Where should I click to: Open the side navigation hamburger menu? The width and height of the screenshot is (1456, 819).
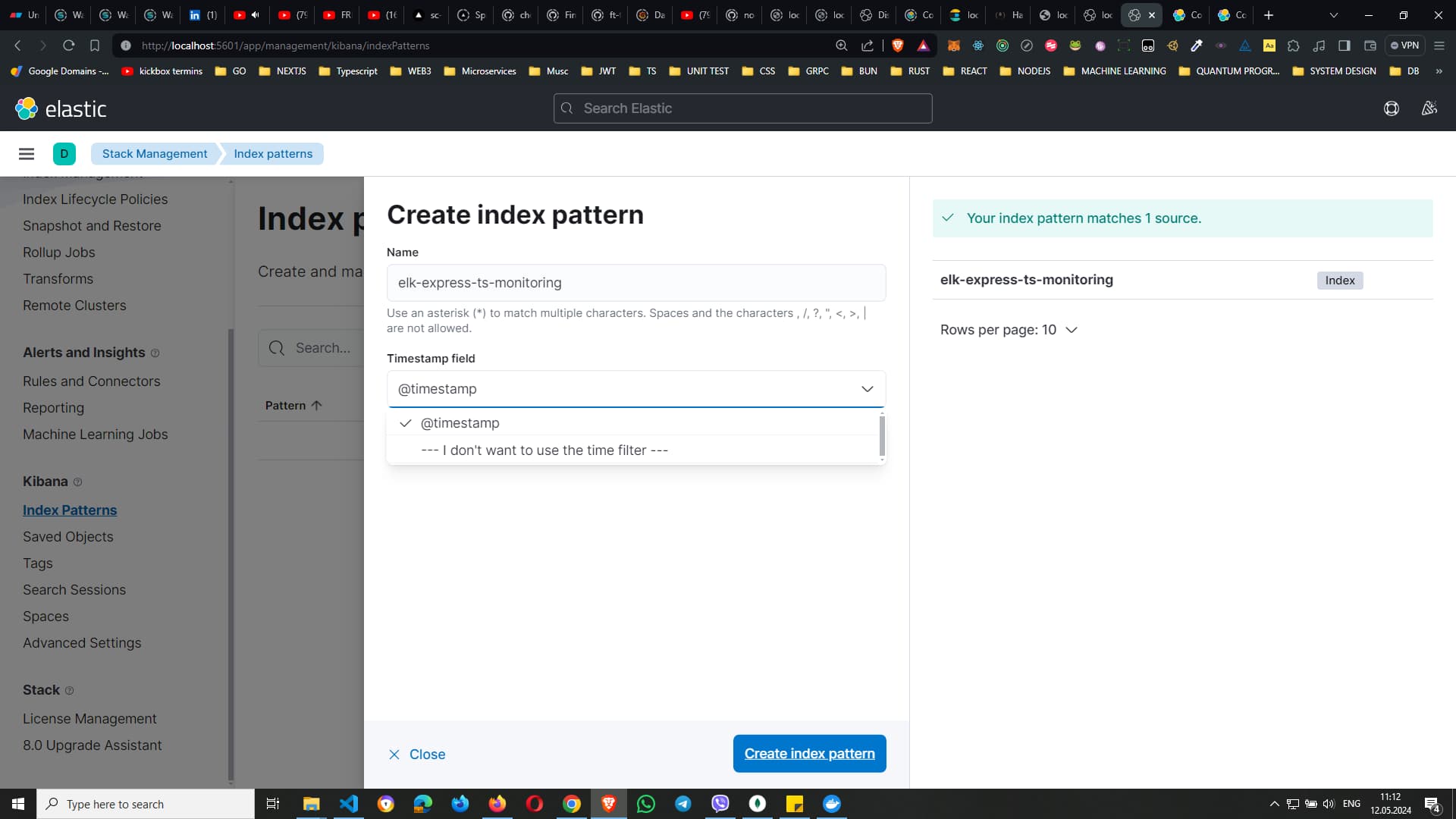click(27, 154)
